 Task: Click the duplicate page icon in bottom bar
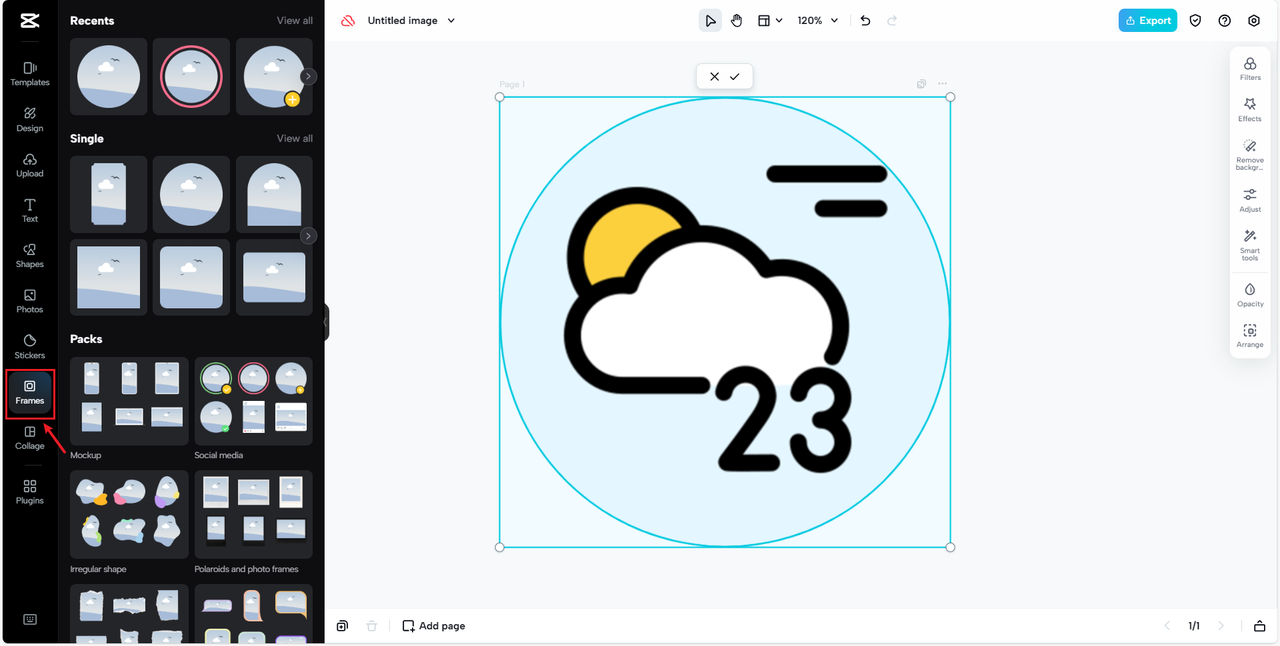(342, 626)
